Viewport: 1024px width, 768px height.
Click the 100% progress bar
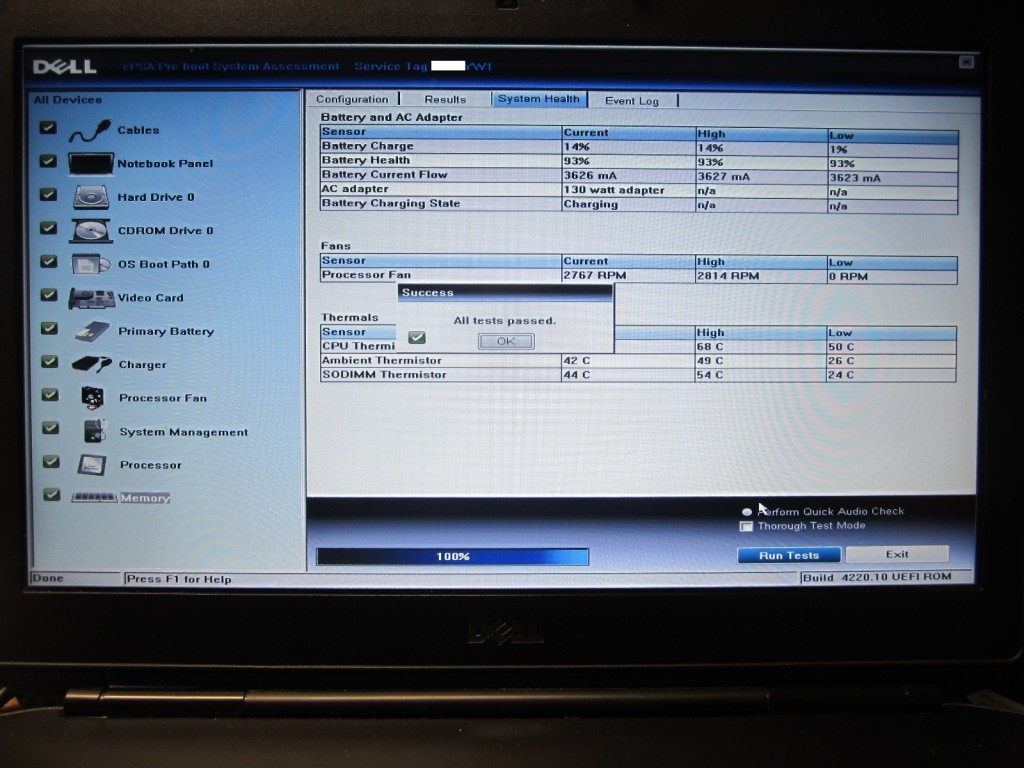(x=453, y=556)
